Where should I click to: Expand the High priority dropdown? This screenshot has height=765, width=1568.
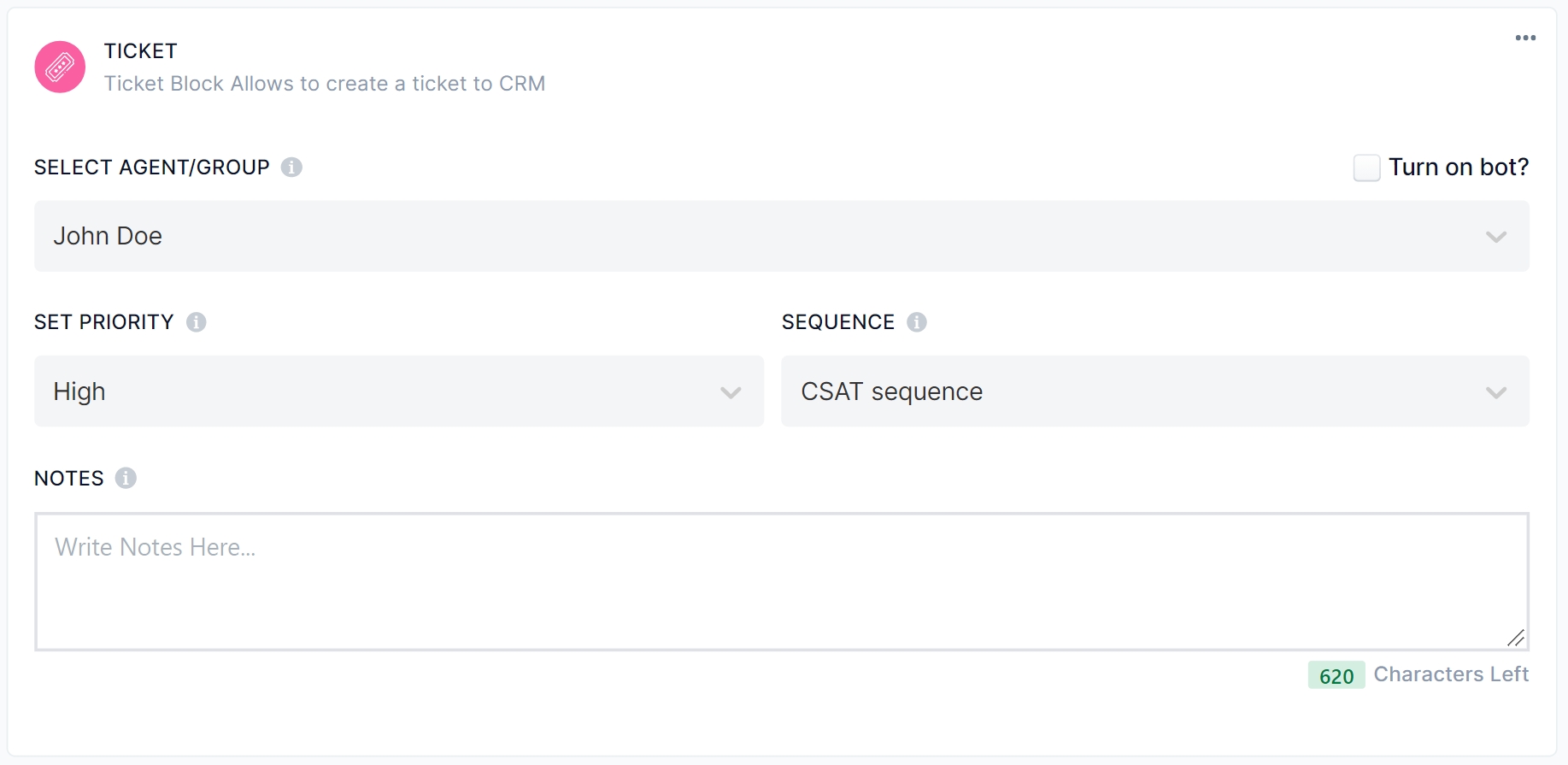(398, 391)
